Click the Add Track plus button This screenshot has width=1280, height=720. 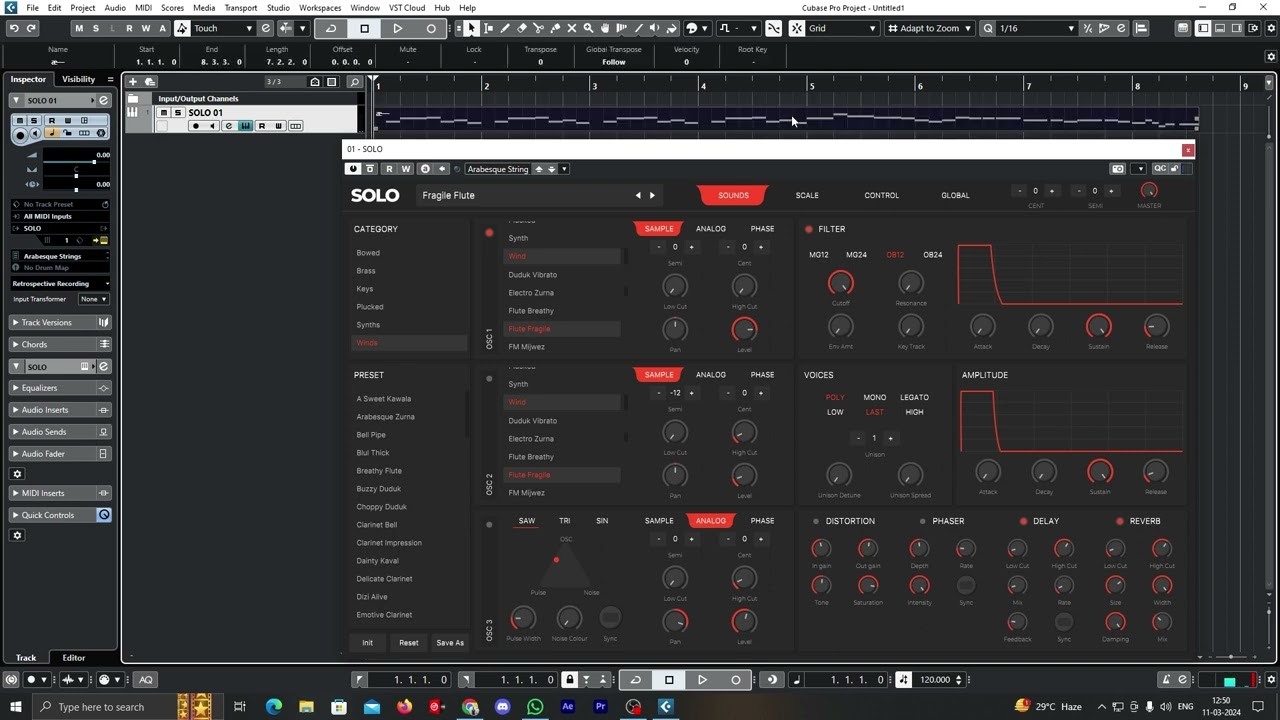(132, 81)
